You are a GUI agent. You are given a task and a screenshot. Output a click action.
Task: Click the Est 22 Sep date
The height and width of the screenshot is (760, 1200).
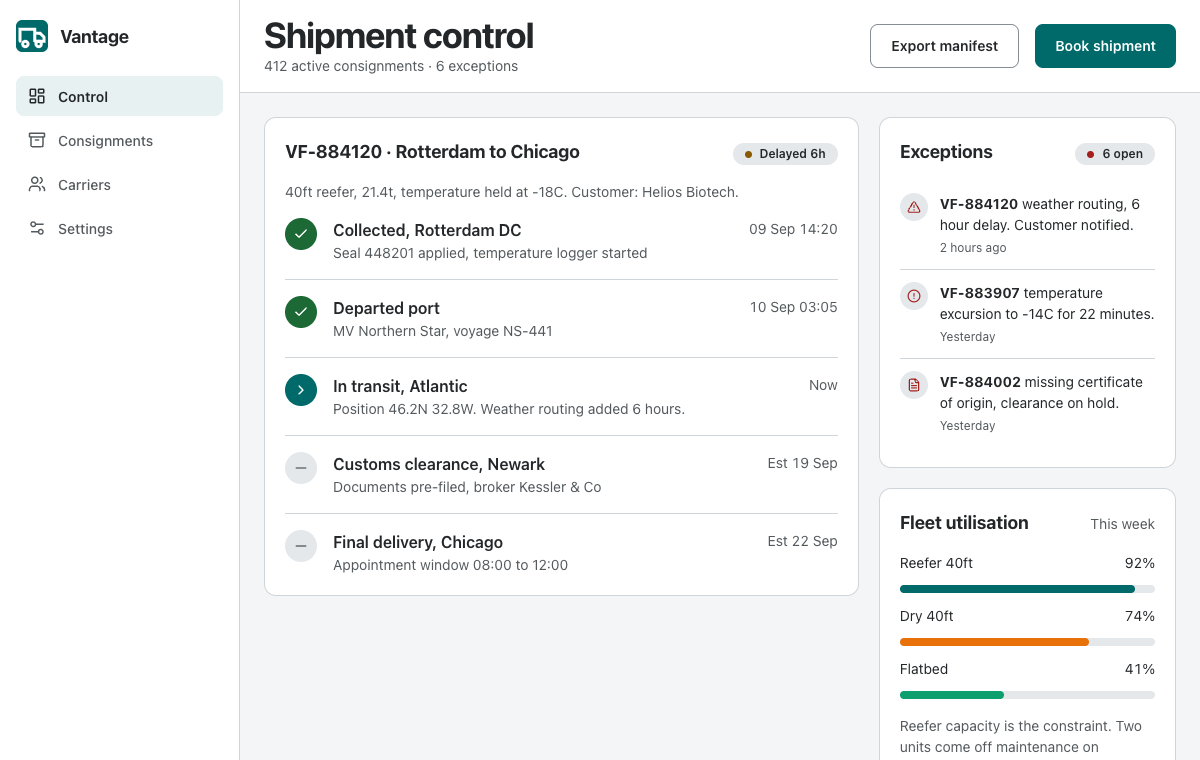click(x=803, y=541)
